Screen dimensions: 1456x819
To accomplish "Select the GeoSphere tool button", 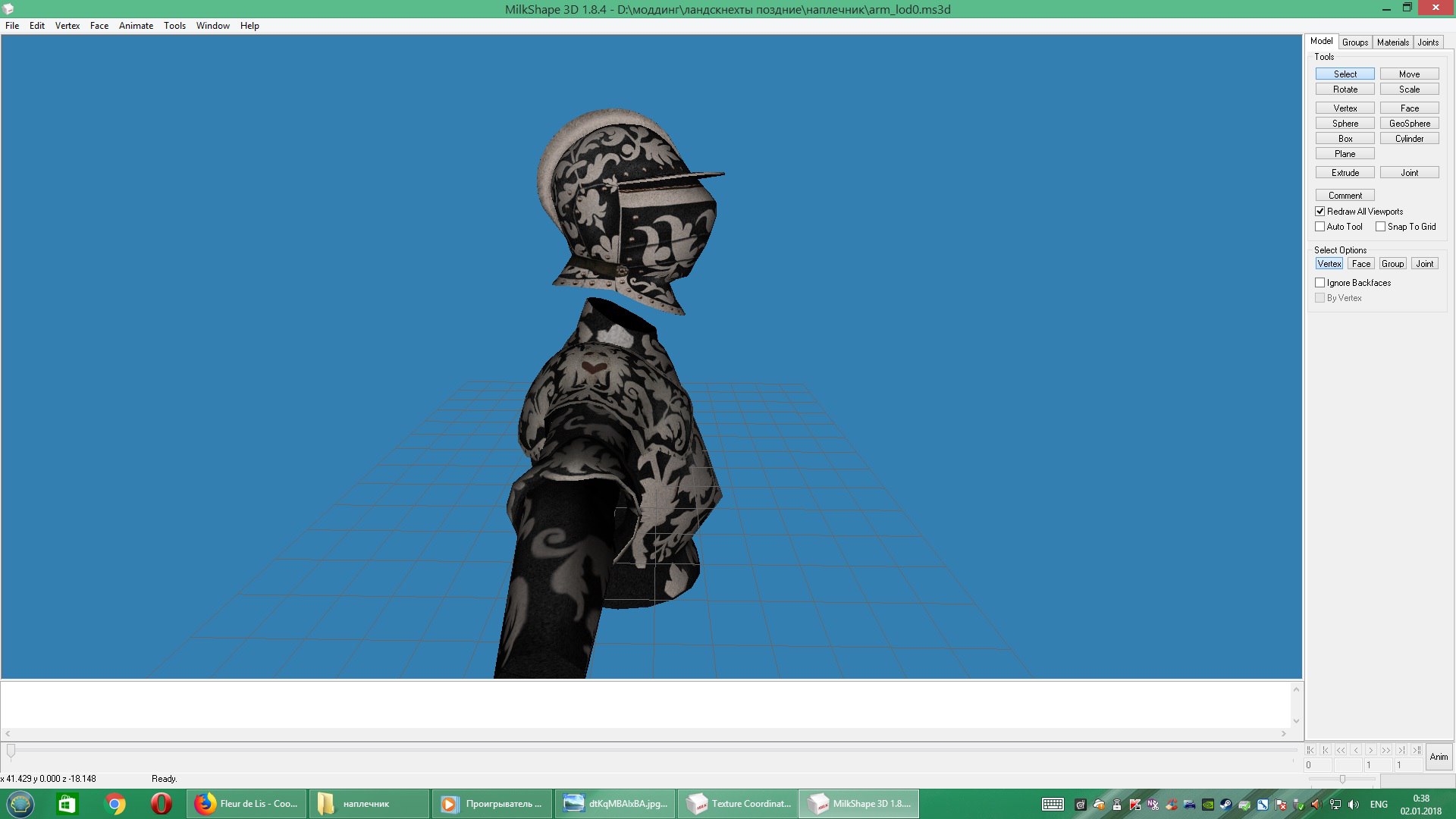I will [x=1409, y=124].
